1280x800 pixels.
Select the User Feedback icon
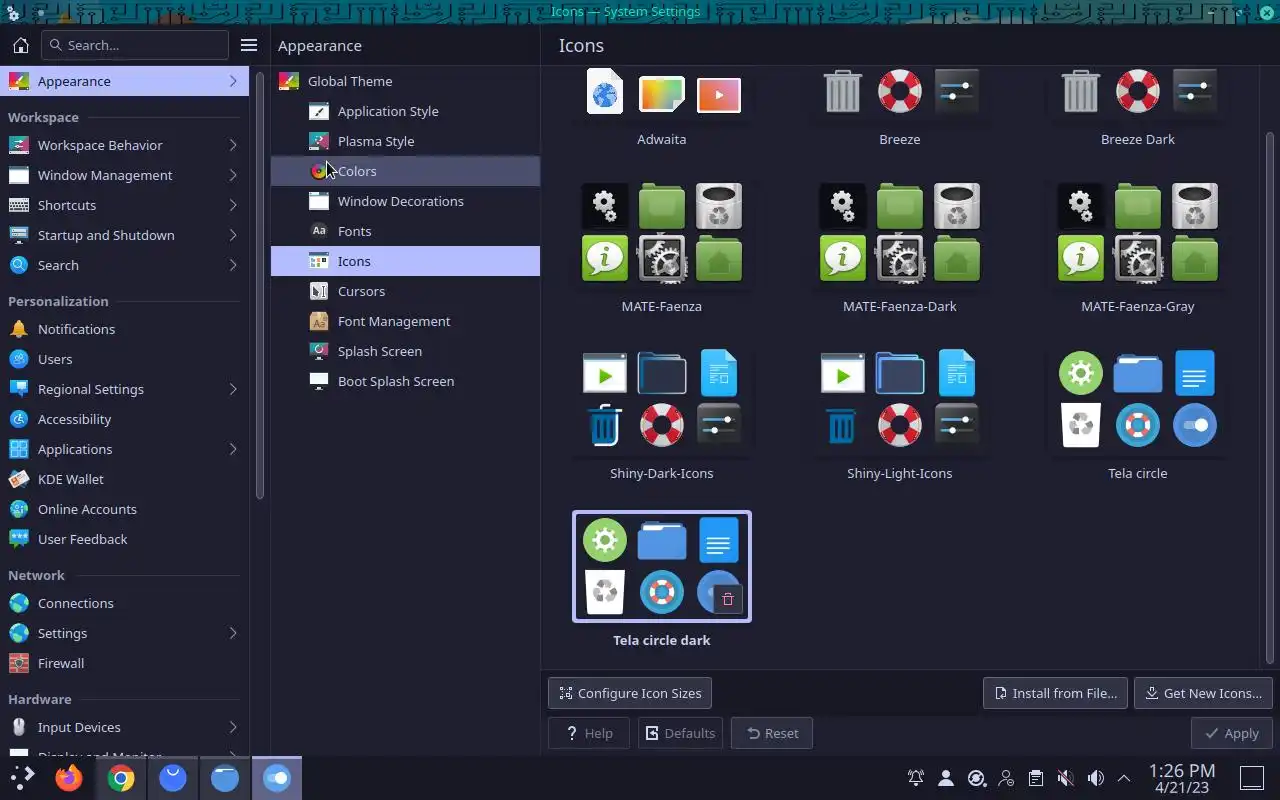(18, 539)
